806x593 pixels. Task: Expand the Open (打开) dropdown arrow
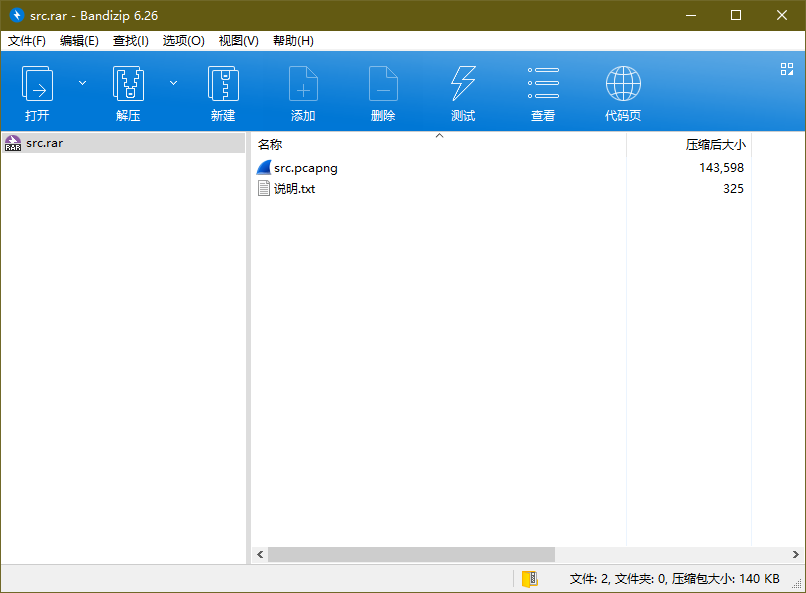pyautogui.click(x=82, y=83)
